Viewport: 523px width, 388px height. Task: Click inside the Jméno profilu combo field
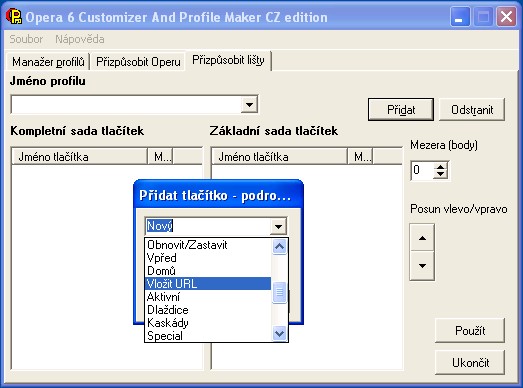coord(126,104)
